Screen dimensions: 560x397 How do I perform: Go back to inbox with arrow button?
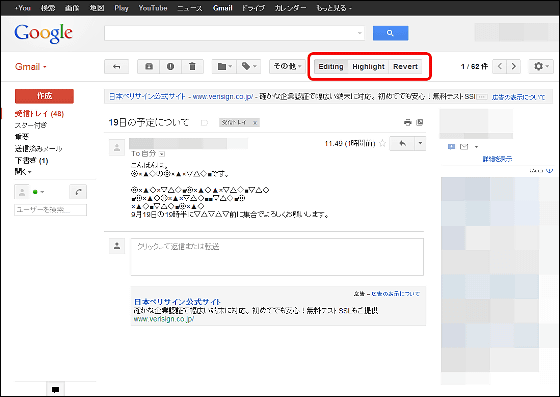tap(116, 67)
